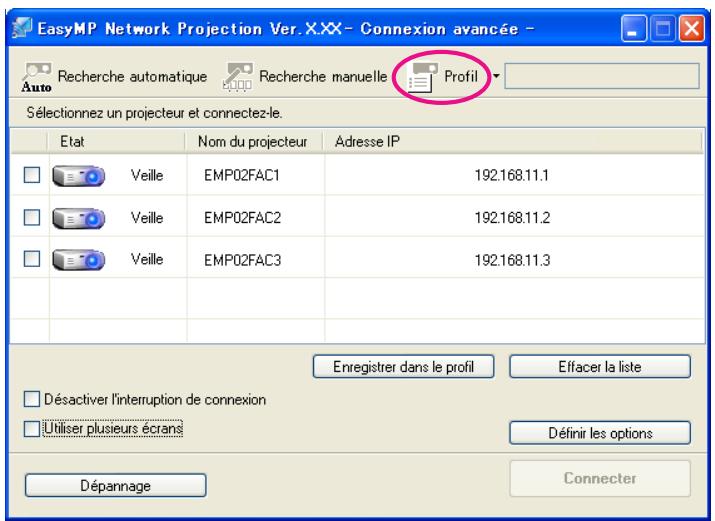Viewport: 715px width, 521px height.
Task: Select the Recherche manuelle label
Action: point(323,76)
